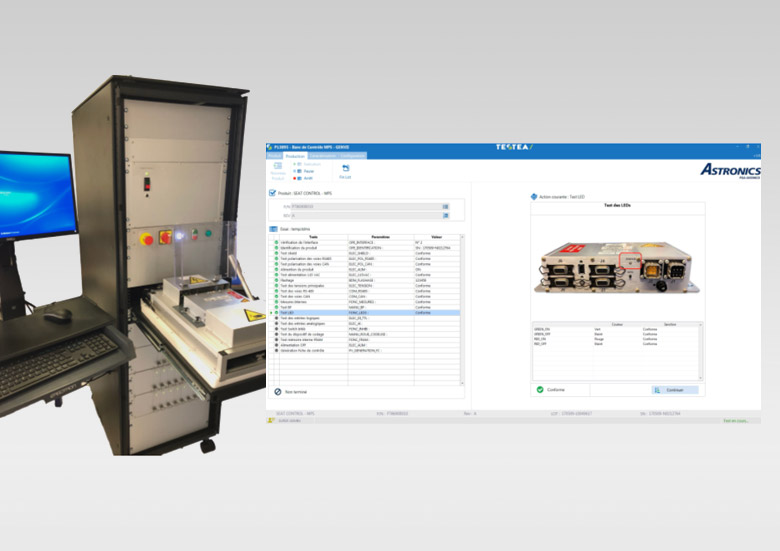The image size is (780, 551).
Task: Click the test table scroll-up arrow
Action: [462, 237]
